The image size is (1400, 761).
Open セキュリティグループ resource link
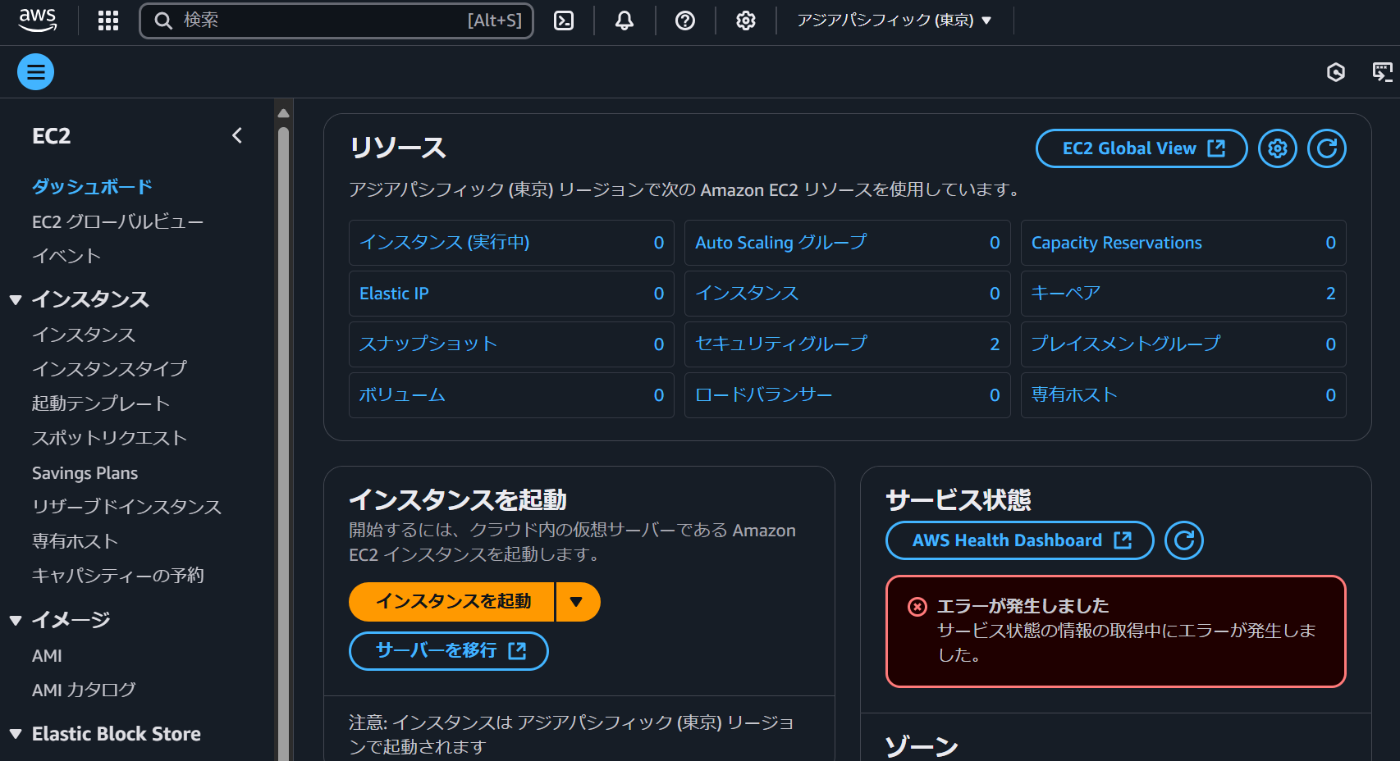click(781, 344)
